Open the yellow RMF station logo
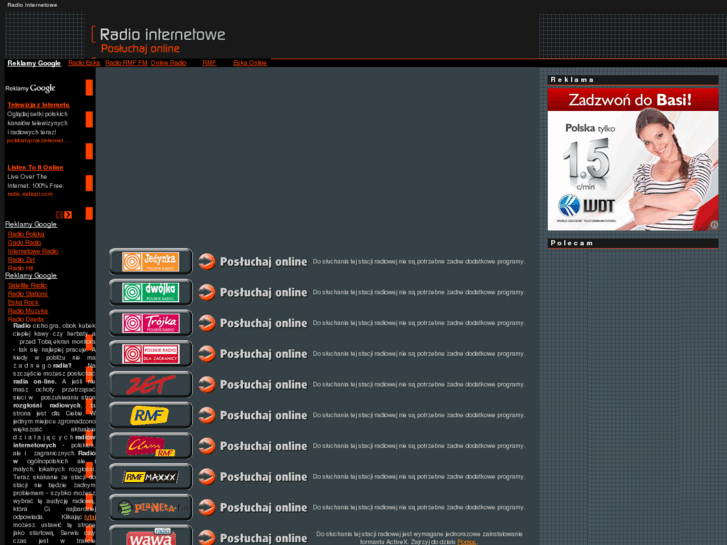 pos(151,415)
